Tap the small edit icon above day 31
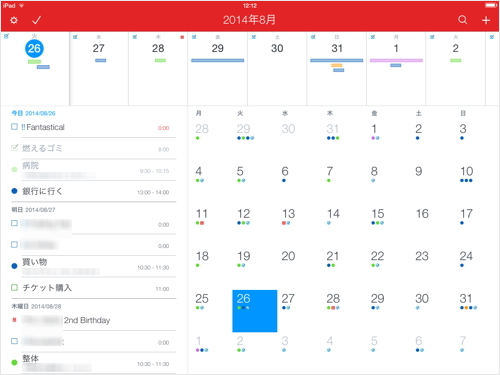Screen dimensions: 500x375 tap(313, 37)
